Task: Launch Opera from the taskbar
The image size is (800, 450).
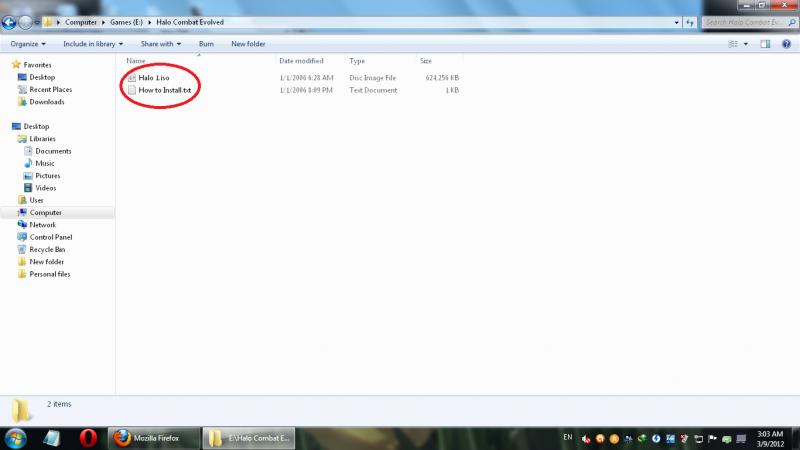Action: (x=88, y=438)
